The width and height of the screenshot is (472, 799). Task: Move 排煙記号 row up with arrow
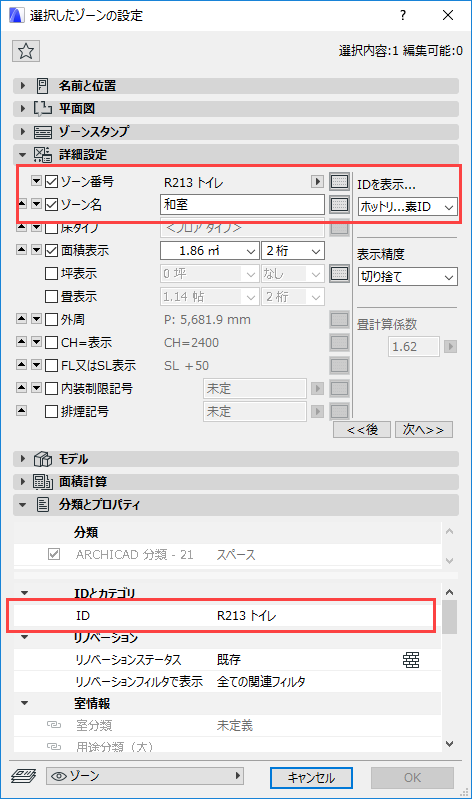(x=21, y=411)
